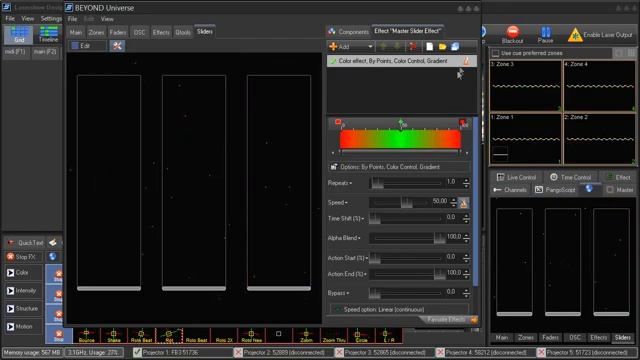Viewport: 640px width, 360px height.
Task: Click the Enable Laser Output warning icon
Action: pyautogui.click(x=575, y=35)
